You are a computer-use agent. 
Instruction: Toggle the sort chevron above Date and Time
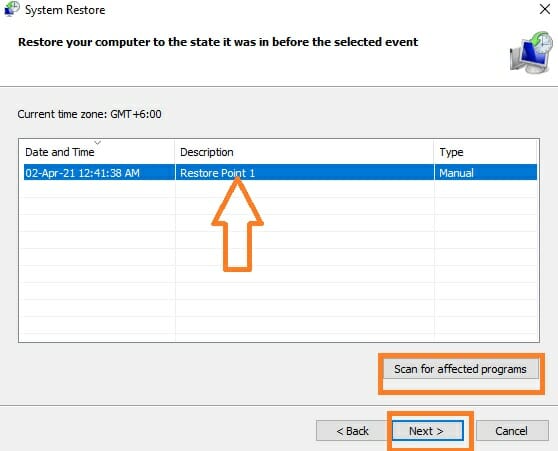[x=98, y=143]
